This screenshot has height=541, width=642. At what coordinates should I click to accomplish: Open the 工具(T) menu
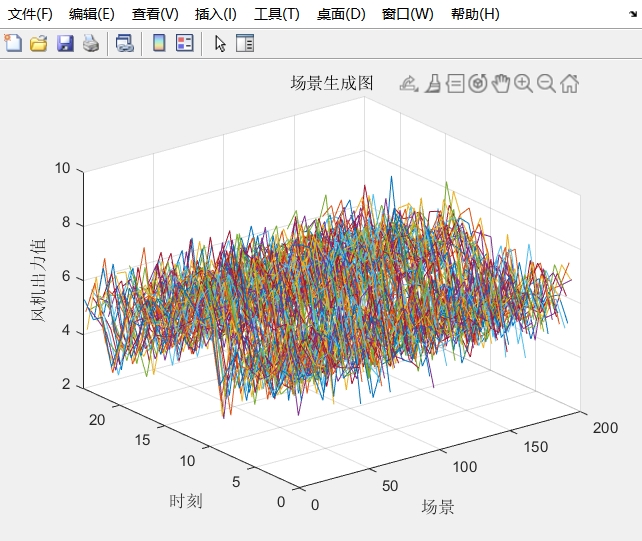(x=277, y=14)
